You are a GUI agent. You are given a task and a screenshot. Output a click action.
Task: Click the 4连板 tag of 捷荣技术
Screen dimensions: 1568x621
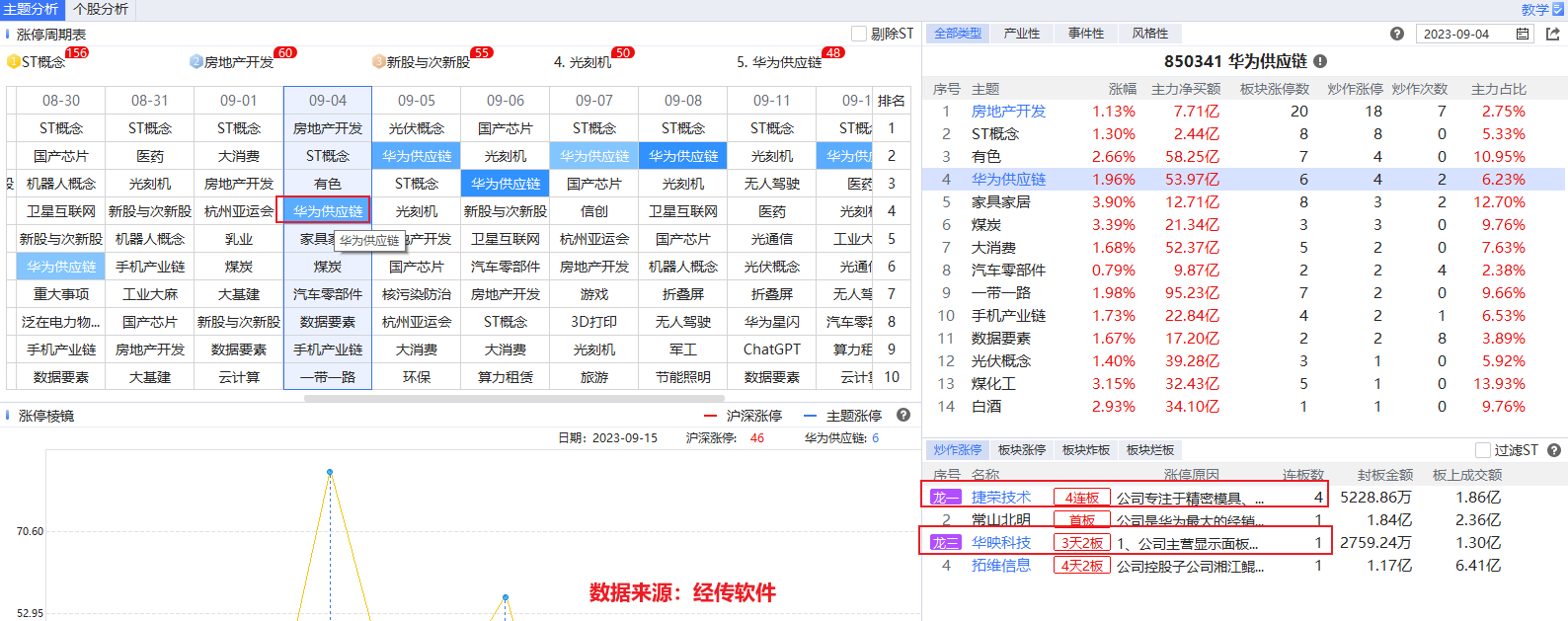click(1081, 498)
